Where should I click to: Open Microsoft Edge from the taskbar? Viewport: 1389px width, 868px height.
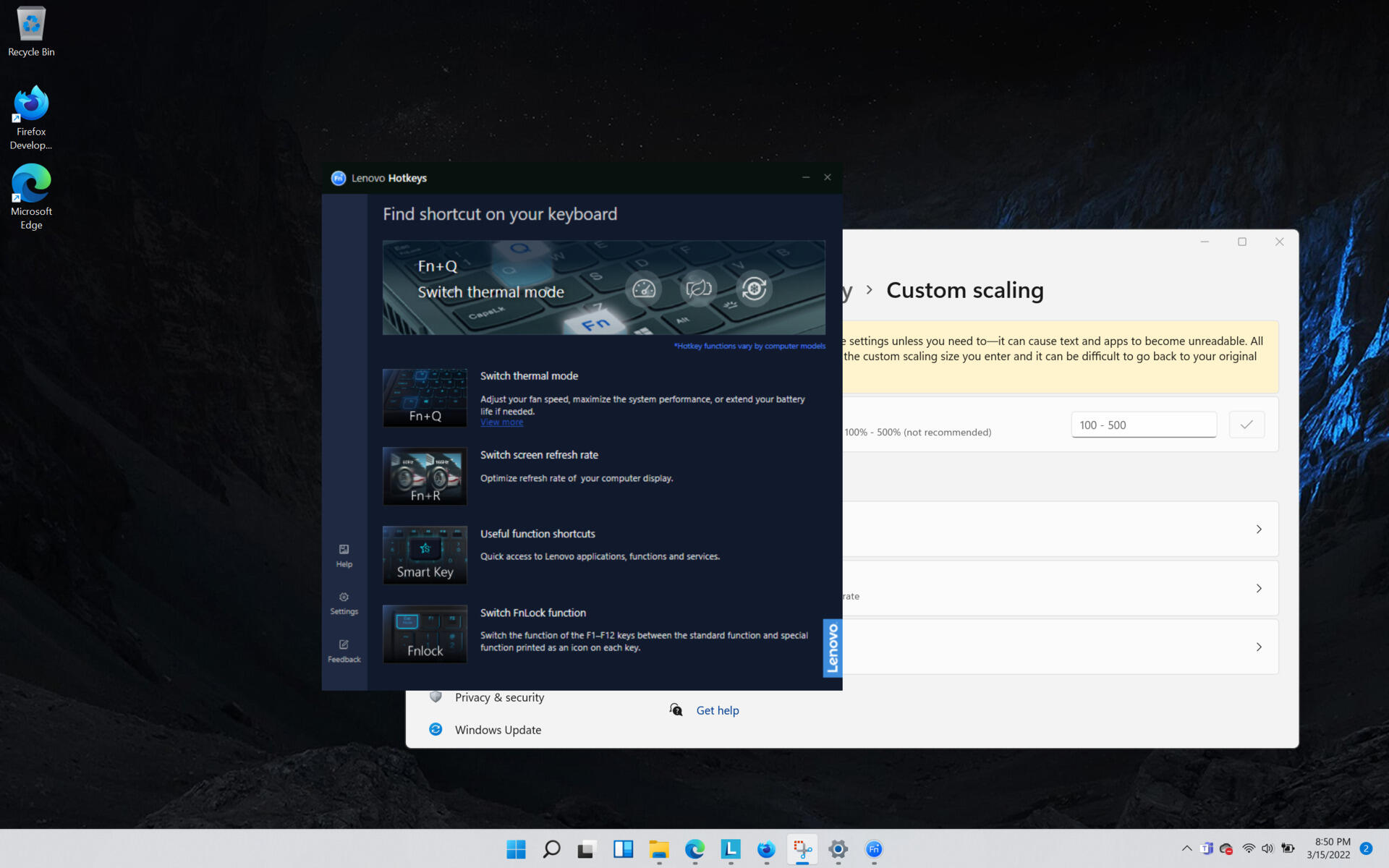coord(694,849)
